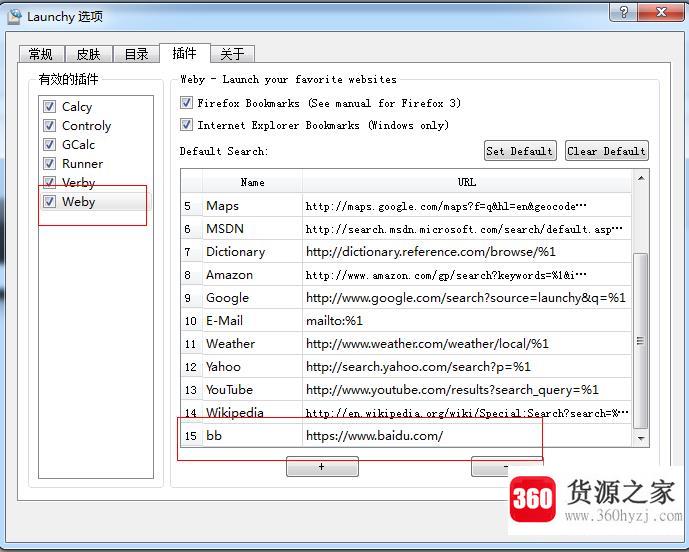Click the vertical scrollbar thumb
689x552 pixels.
click(641, 341)
